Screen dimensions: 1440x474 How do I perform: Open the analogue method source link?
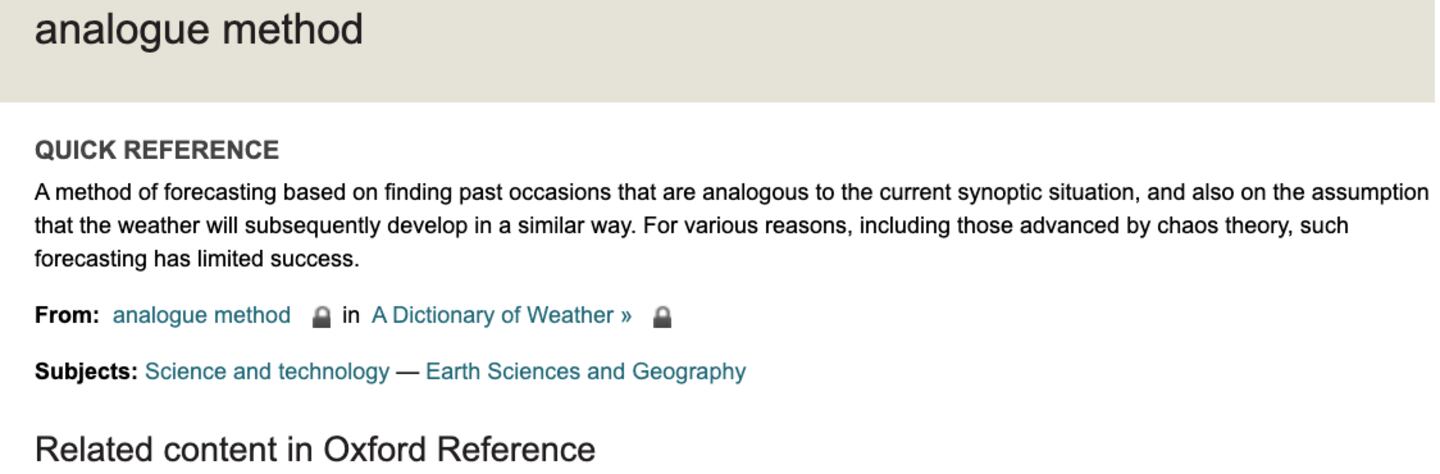tap(201, 316)
